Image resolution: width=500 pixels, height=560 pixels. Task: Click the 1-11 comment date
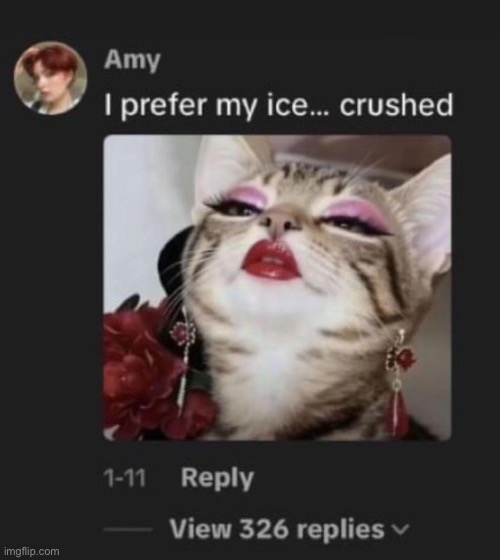(125, 478)
